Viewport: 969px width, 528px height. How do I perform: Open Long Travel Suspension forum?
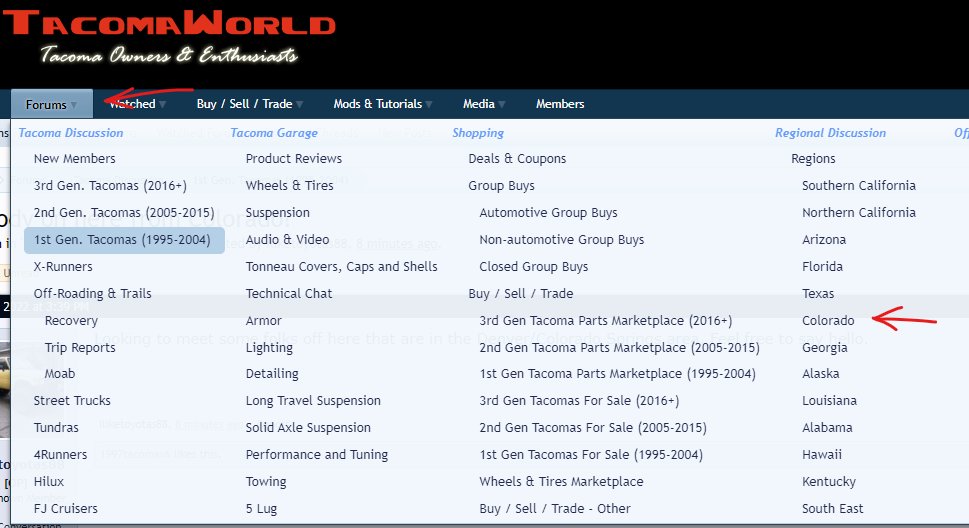pyautogui.click(x=313, y=401)
